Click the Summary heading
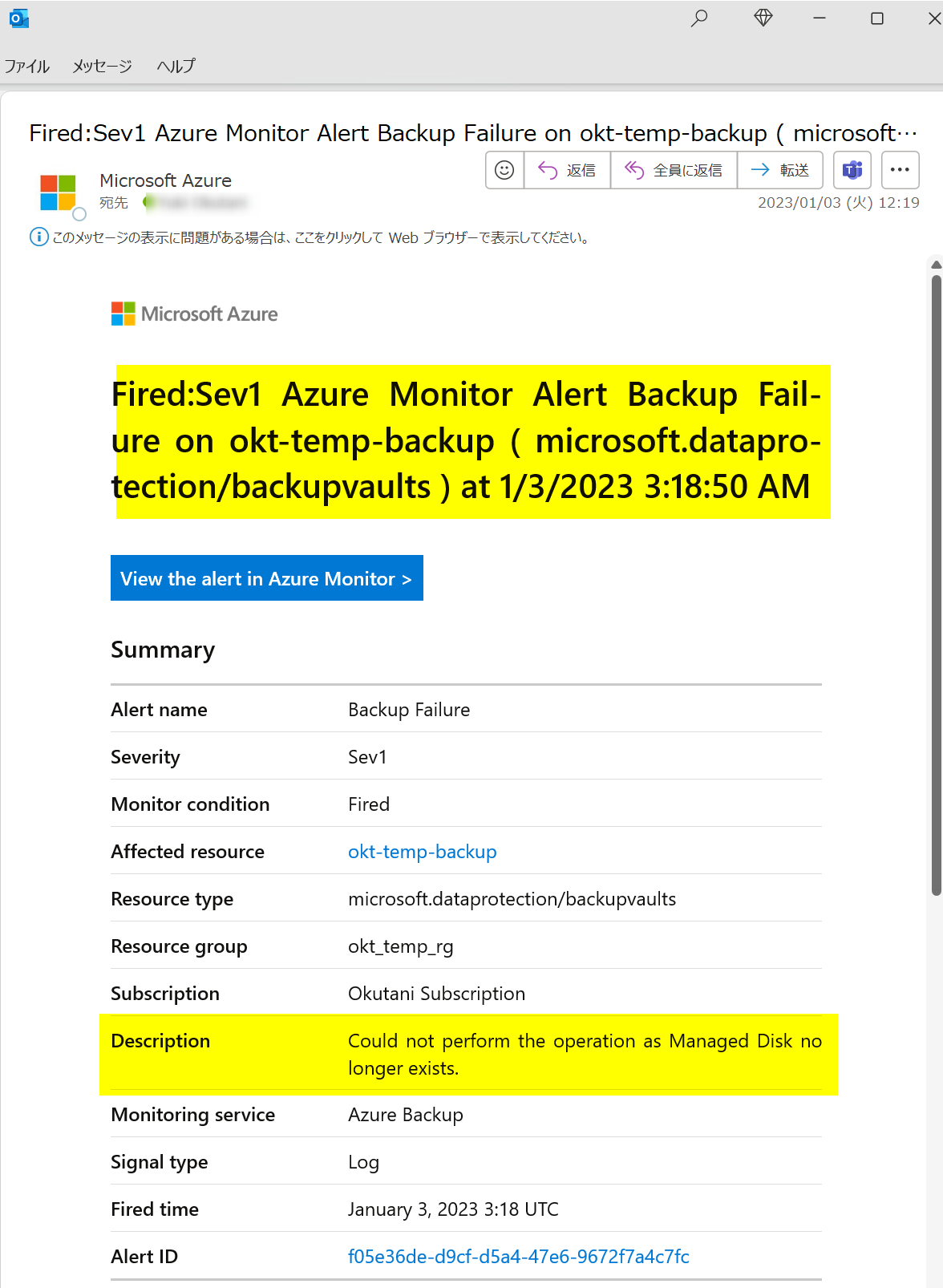943x1288 pixels. (163, 650)
